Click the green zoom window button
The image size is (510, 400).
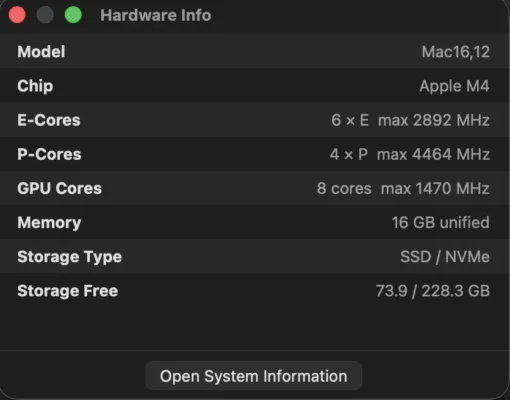73,15
